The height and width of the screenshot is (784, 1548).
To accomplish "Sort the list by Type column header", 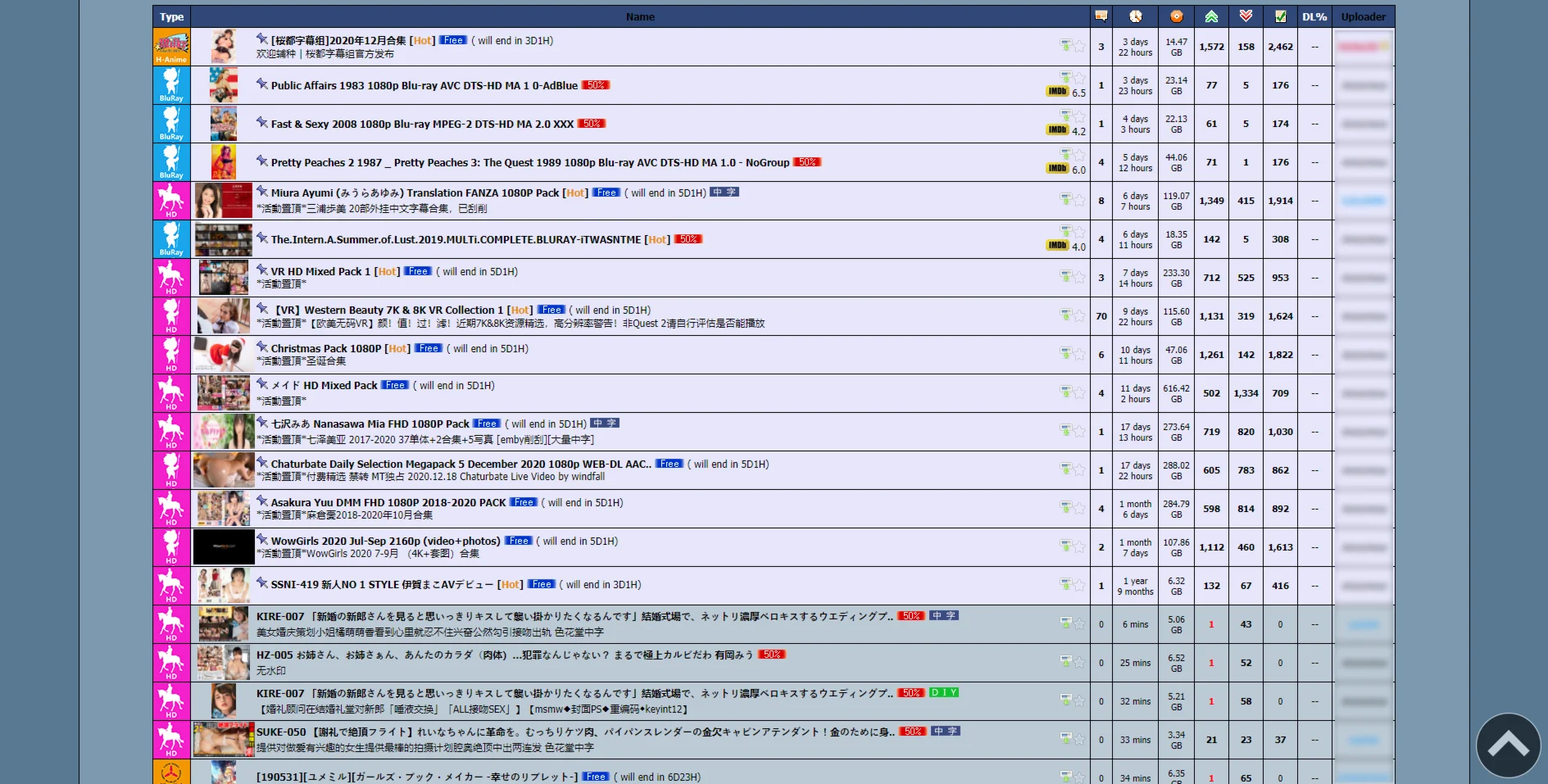I will [x=171, y=16].
